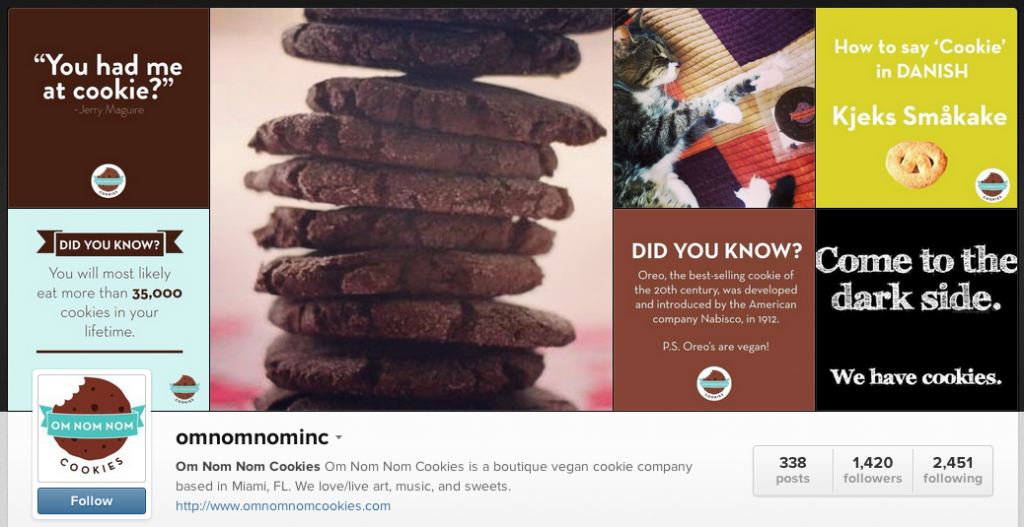Open the 'Cookie in DANISH' yellow post

coord(916,108)
